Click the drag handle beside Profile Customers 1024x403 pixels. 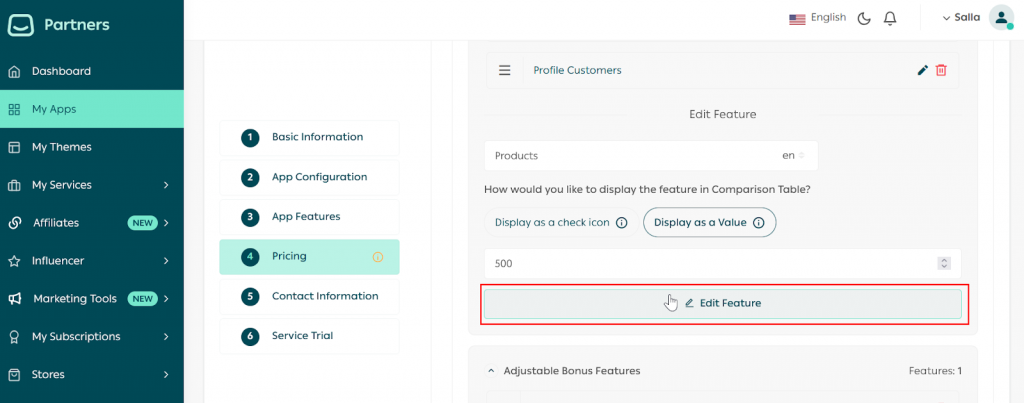pyautogui.click(x=504, y=70)
